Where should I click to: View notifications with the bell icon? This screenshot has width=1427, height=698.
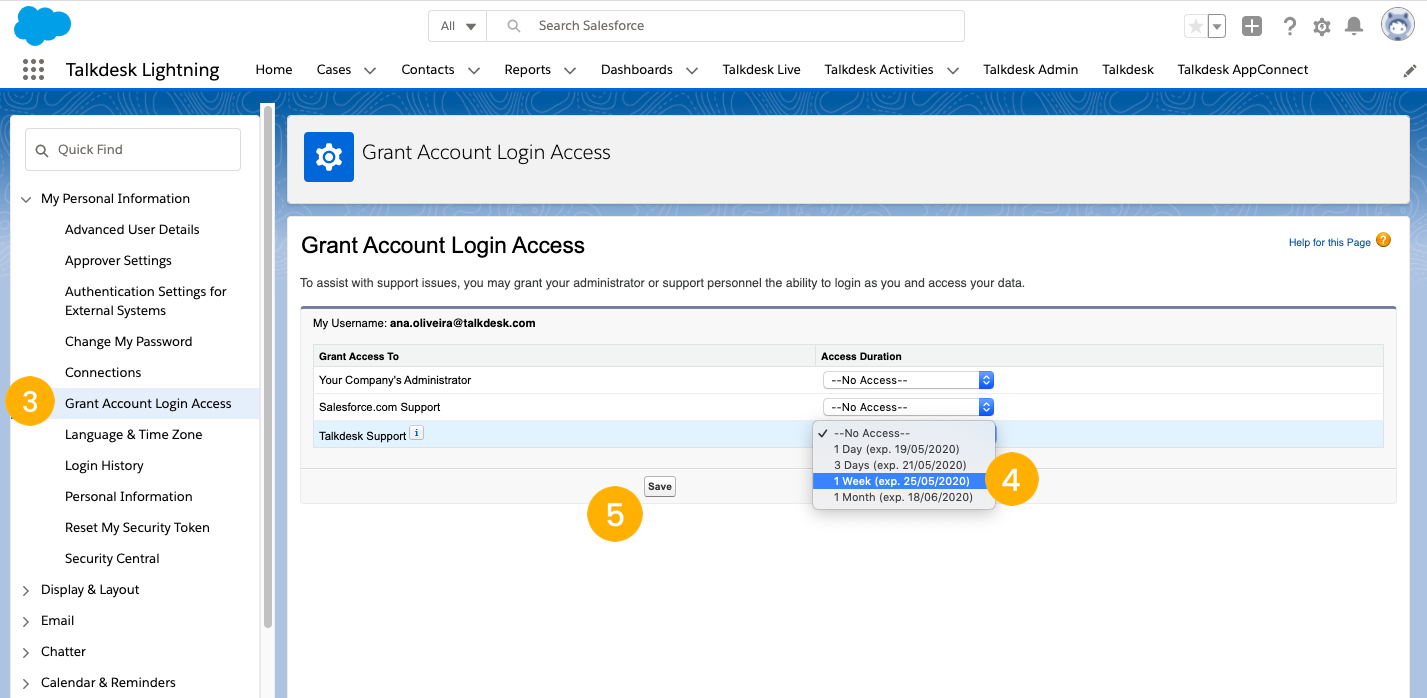click(x=1354, y=26)
